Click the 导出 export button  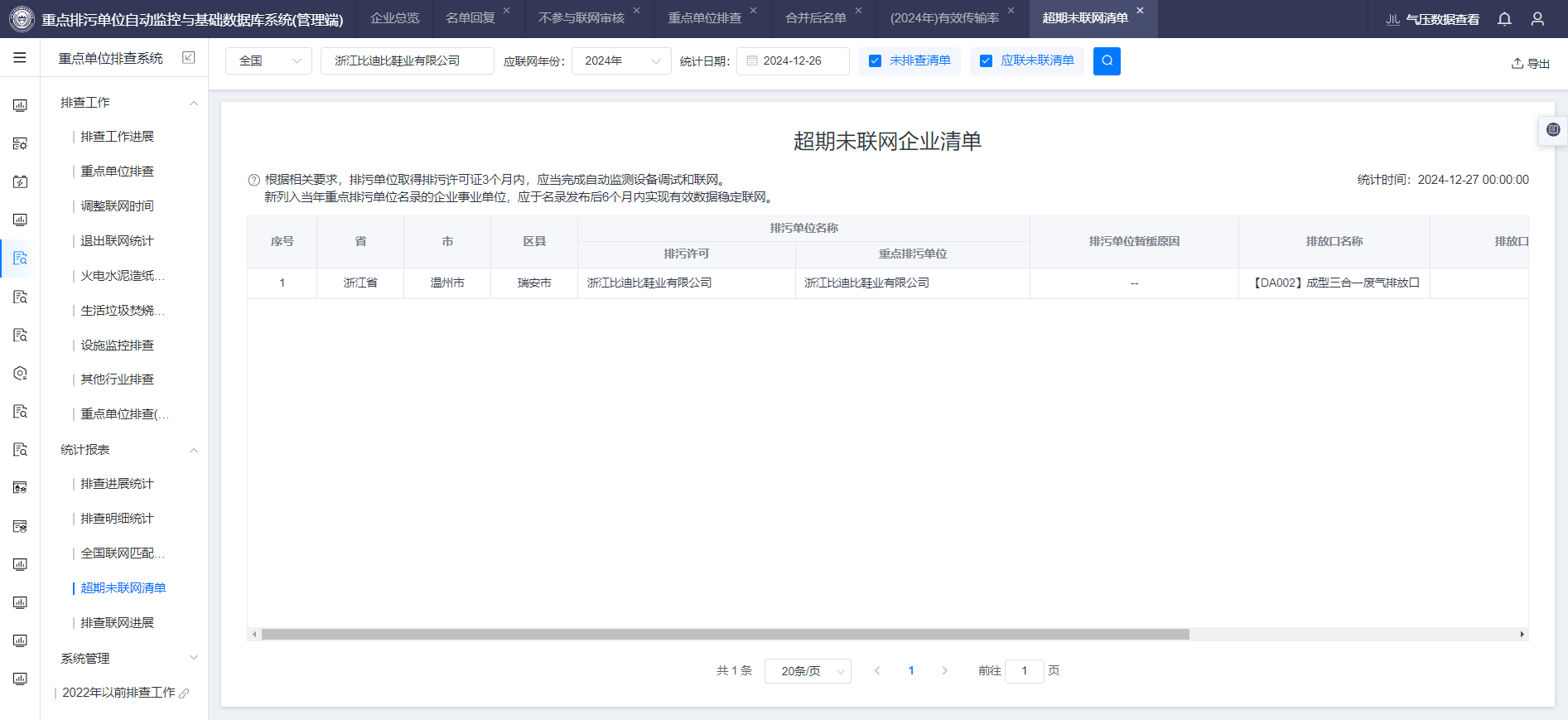pos(1531,63)
